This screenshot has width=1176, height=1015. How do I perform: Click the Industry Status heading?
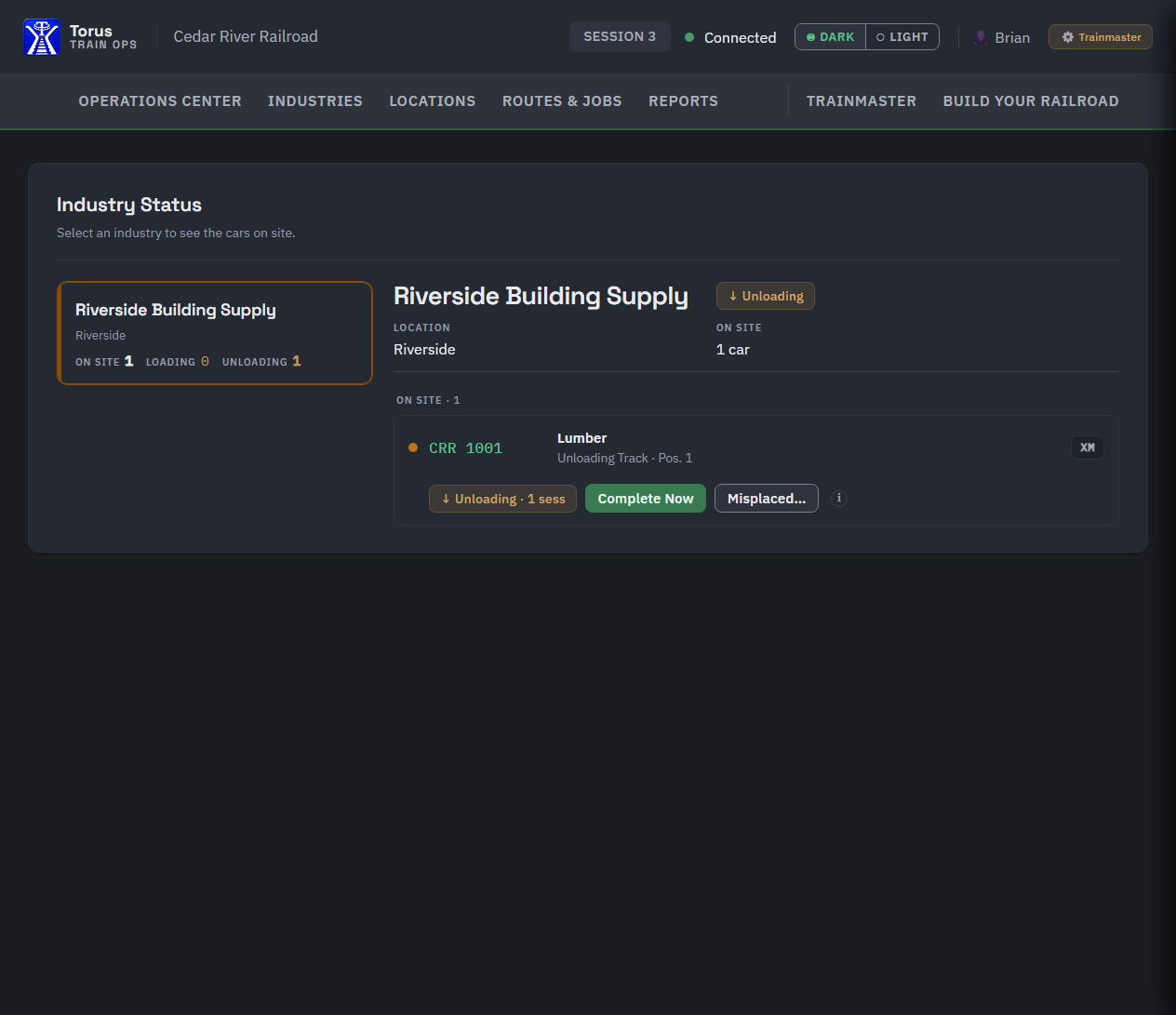click(x=129, y=205)
